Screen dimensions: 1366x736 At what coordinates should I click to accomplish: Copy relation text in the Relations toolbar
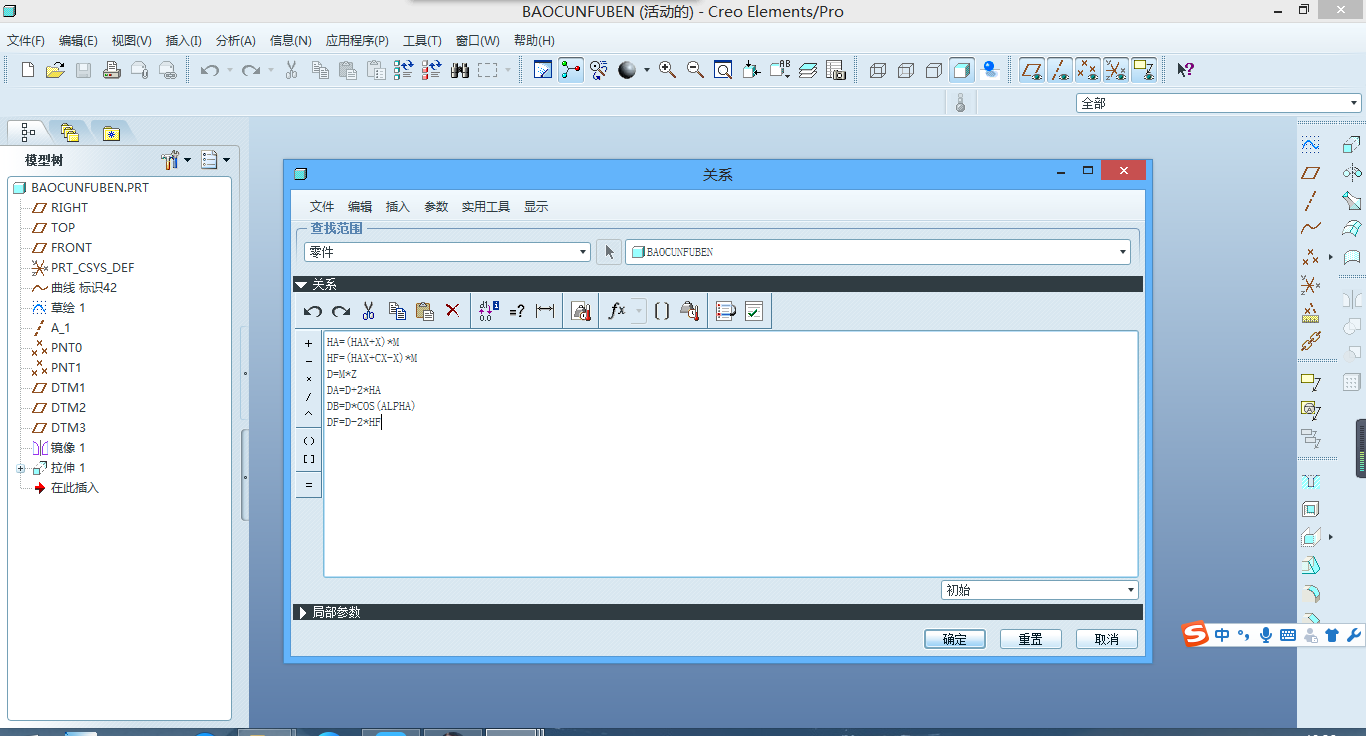[x=397, y=311]
